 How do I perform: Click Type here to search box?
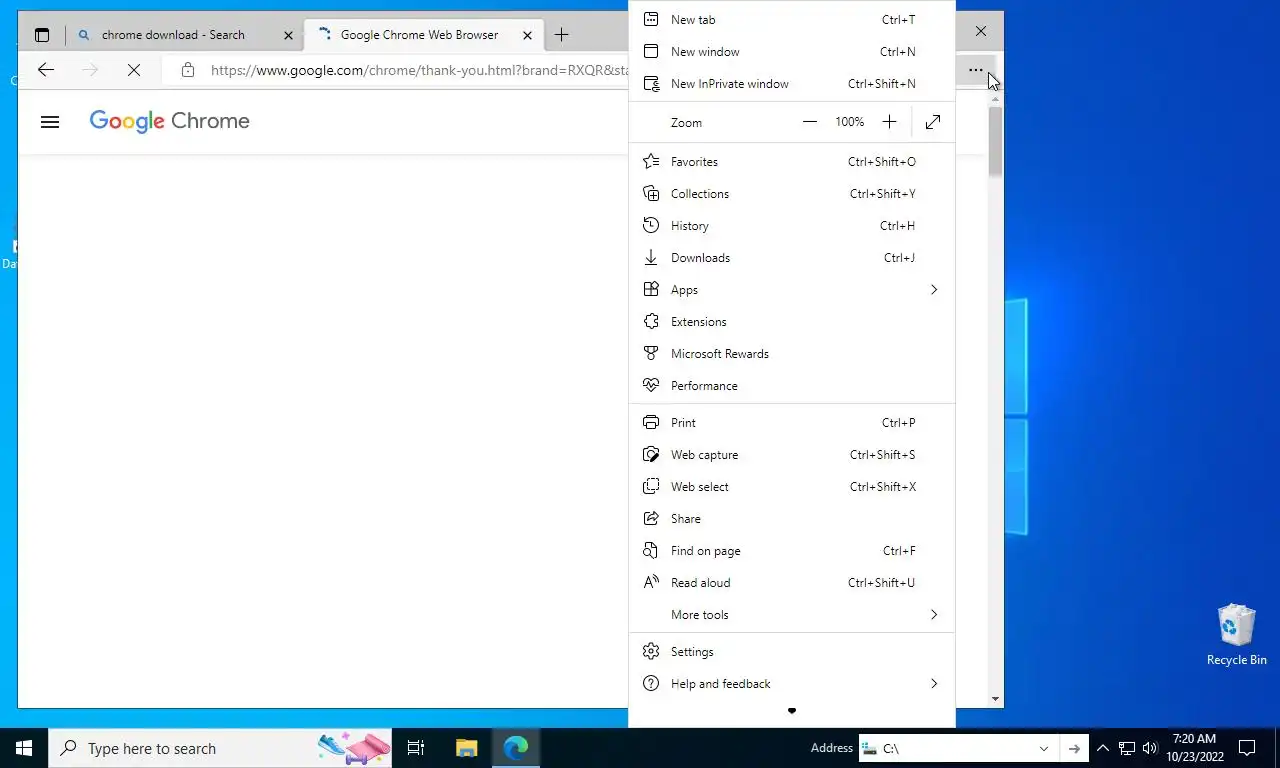(x=220, y=748)
